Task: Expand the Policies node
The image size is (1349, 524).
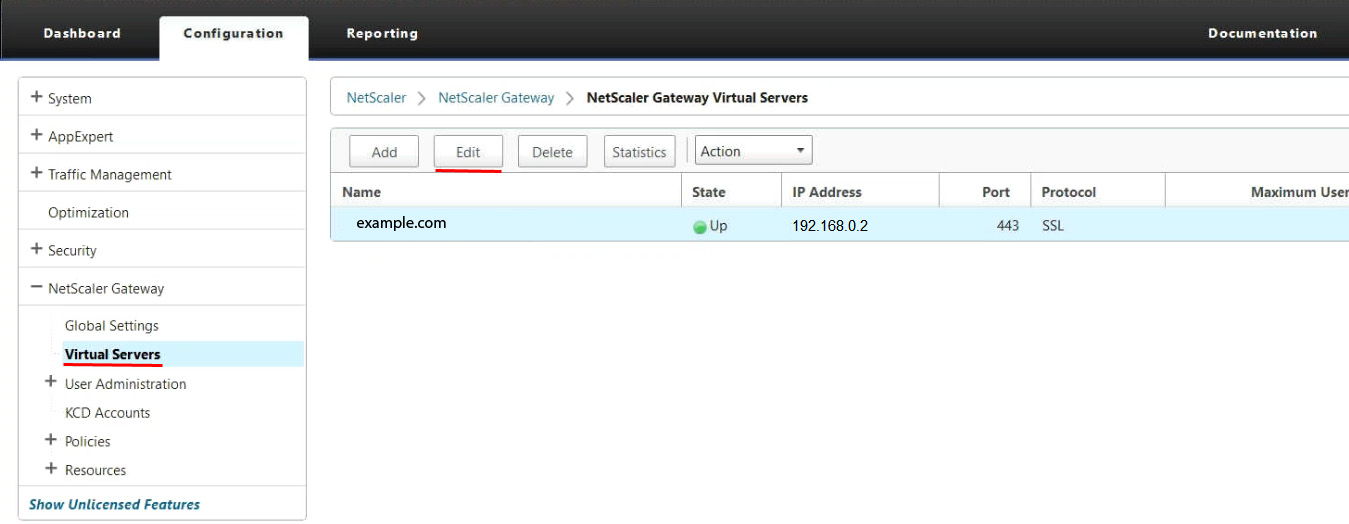Action: 52,441
